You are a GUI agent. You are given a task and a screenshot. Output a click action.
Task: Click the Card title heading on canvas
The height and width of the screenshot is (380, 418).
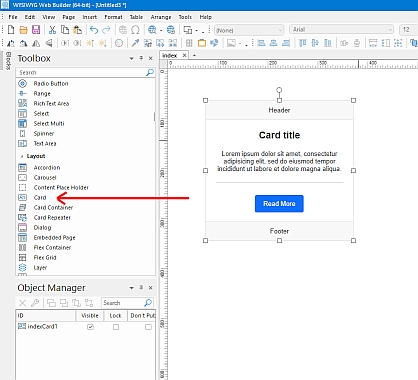point(279,135)
